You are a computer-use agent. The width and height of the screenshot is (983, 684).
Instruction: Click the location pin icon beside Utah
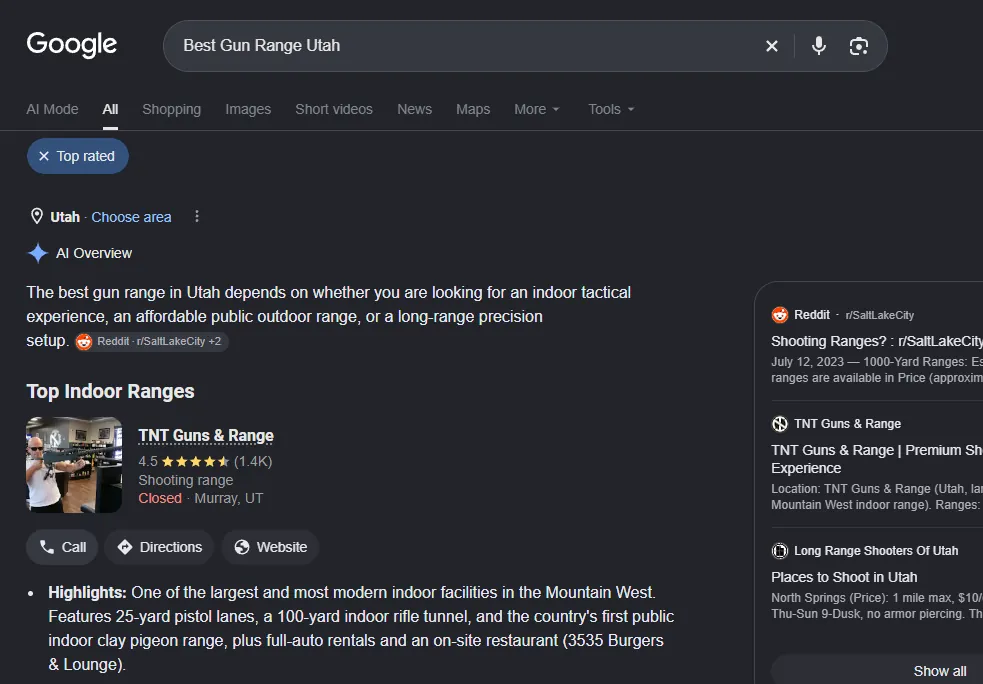37,216
